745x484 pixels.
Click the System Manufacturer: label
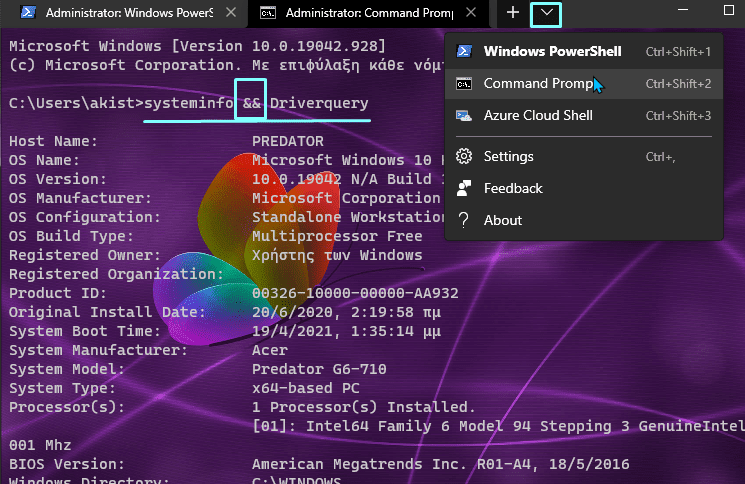(98, 351)
